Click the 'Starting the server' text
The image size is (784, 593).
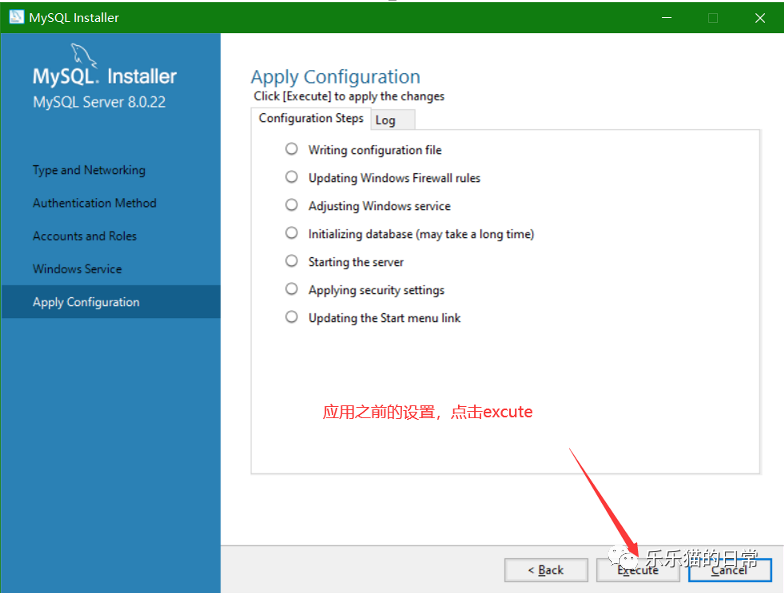[x=356, y=262]
